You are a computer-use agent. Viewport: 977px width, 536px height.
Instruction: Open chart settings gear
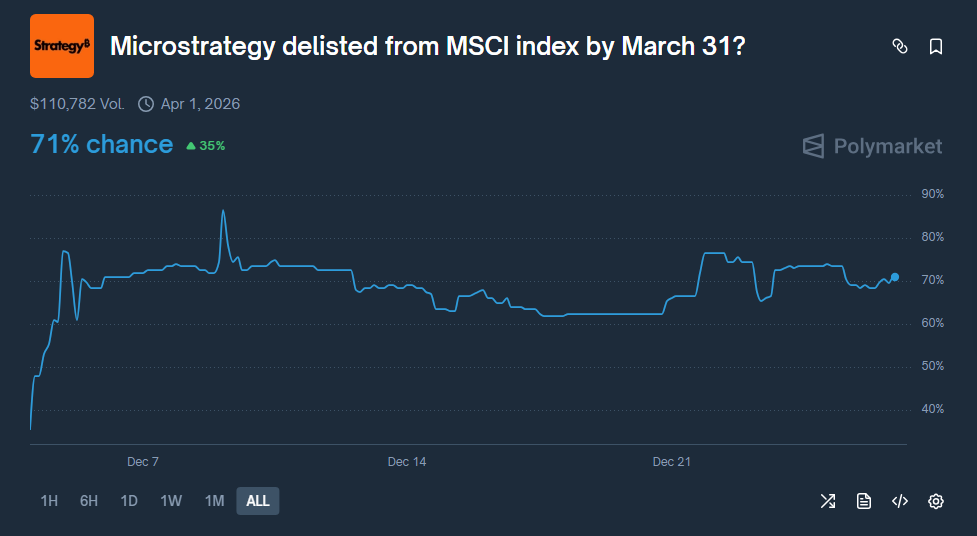tap(936, 501)
